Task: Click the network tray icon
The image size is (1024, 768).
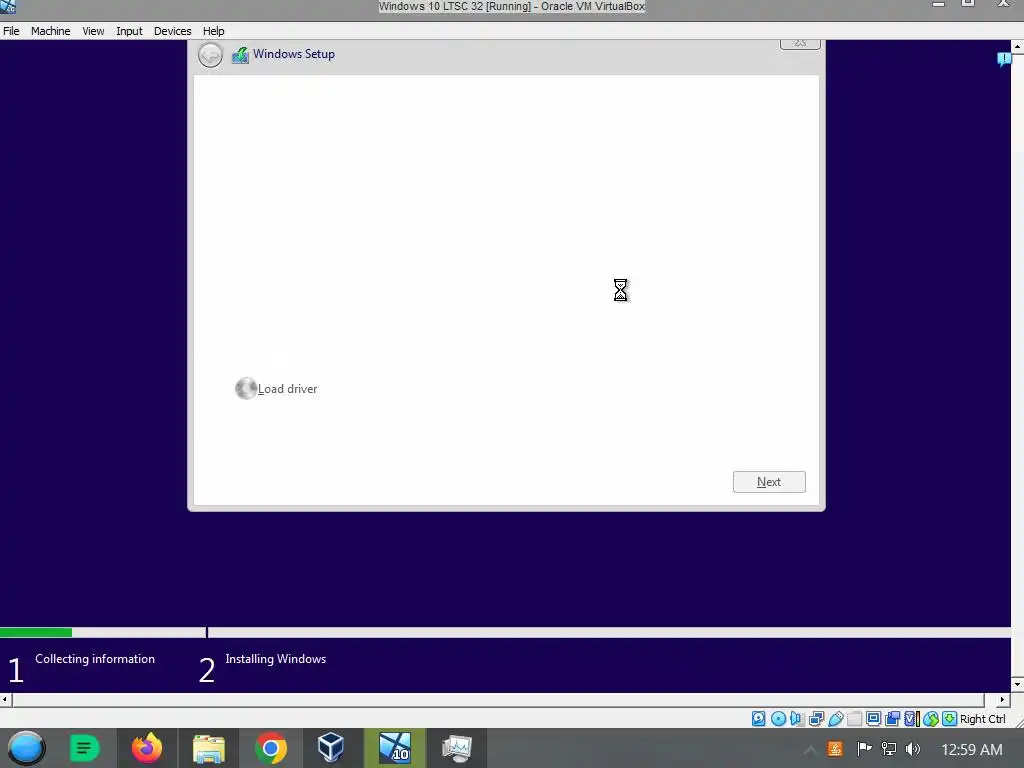Action: click(889, 749)
